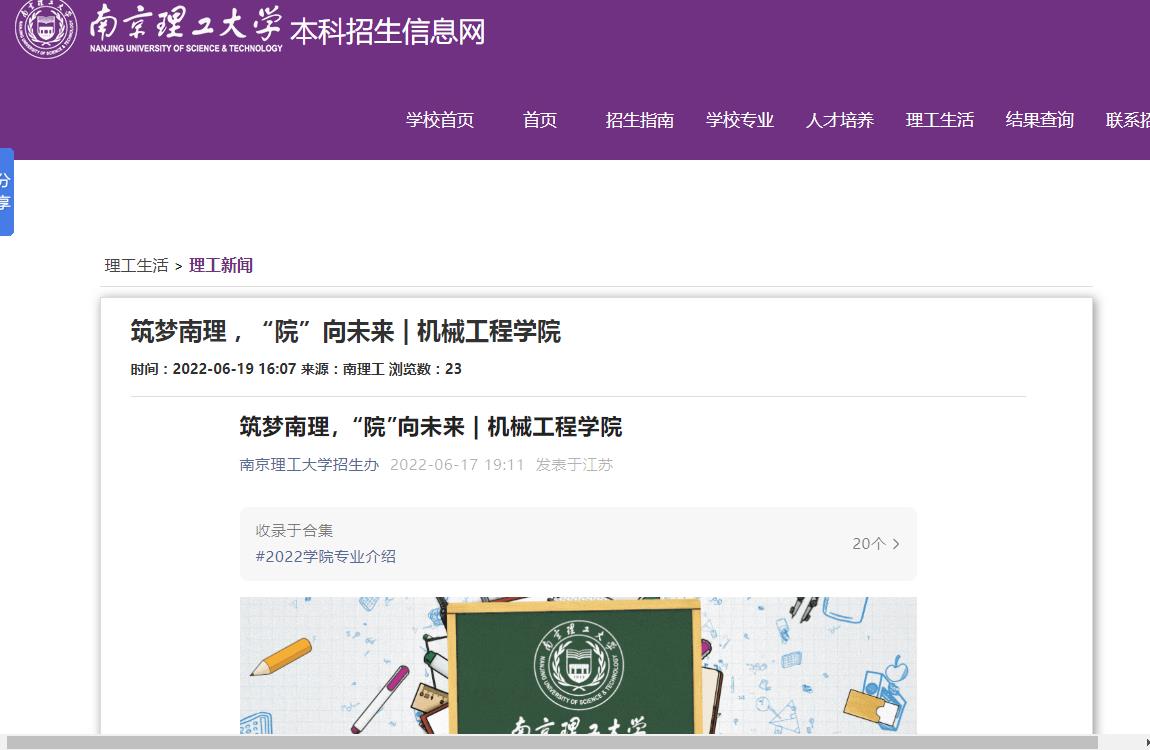Open 人才培养 navigation item
Image resolution: width=1150 pixels, height=750 pixels.
coord(840,120)
